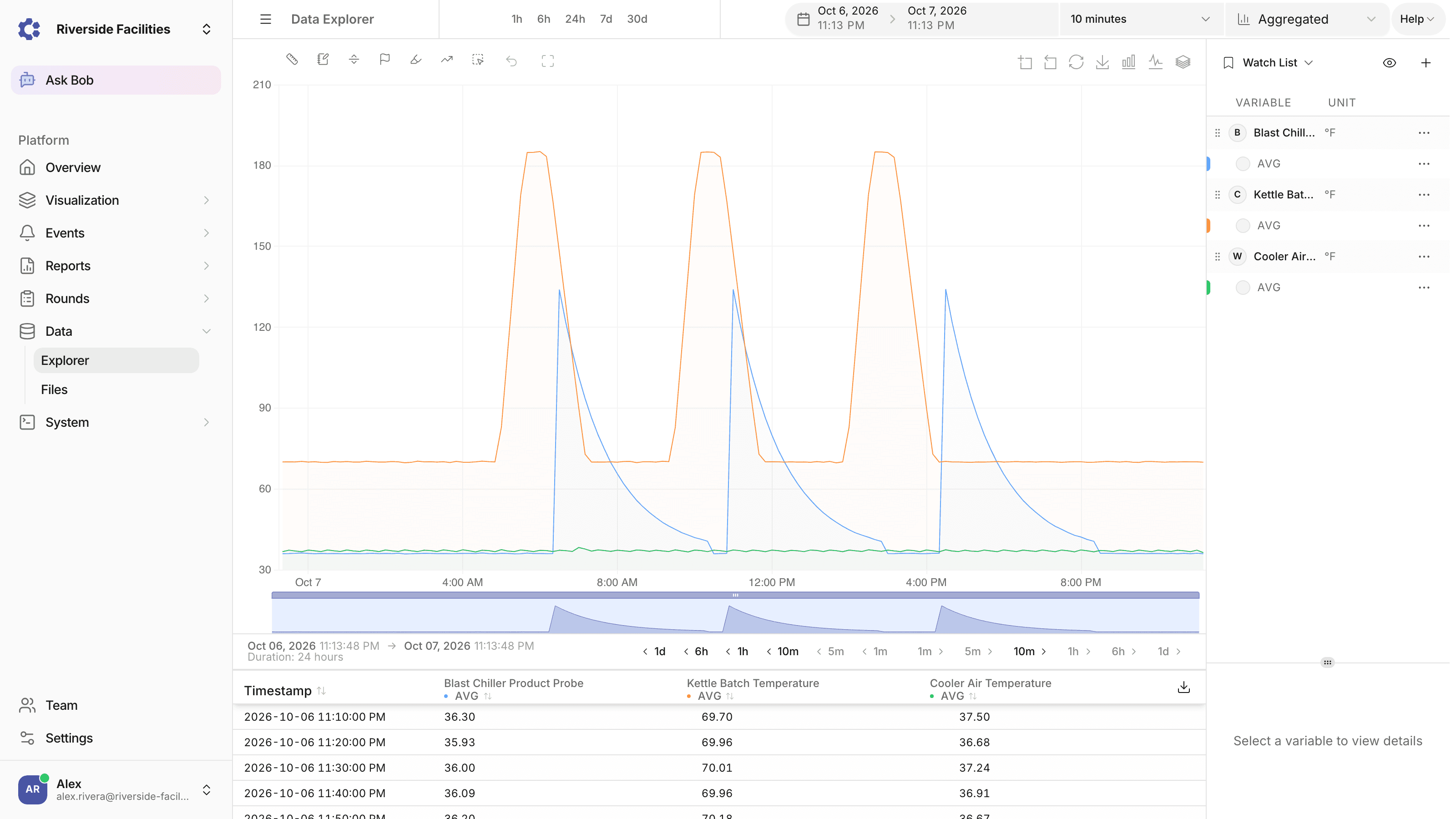The height and width of the screenshot is (819, 1456).
Task: Click the restore panel arrow icon
Action: (x=1050, y=62)
